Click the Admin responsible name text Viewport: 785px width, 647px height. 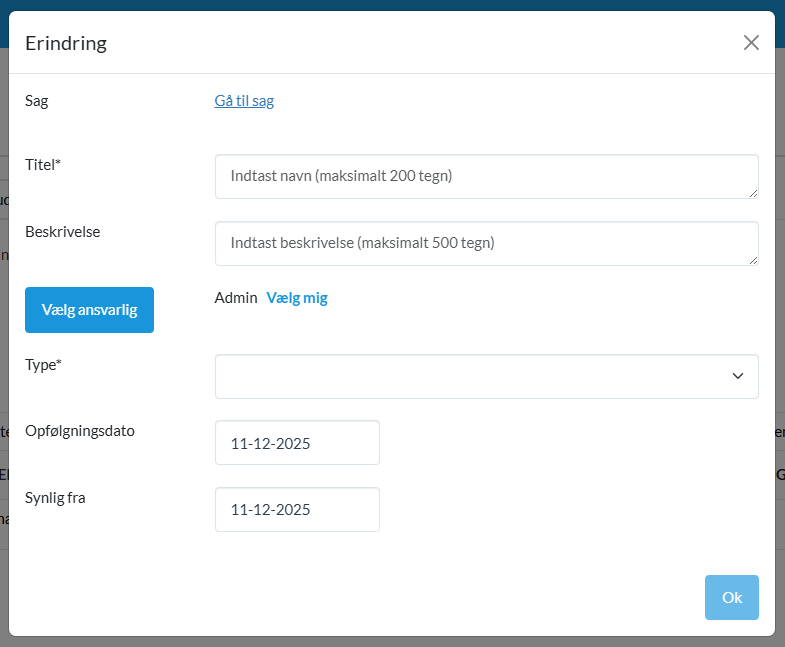[235, 297]
